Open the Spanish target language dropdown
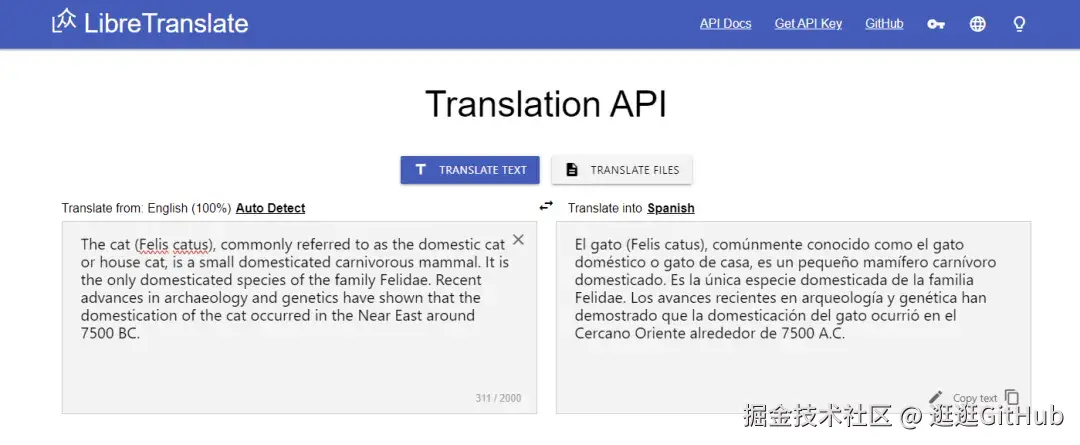 (x=670, y=208)
